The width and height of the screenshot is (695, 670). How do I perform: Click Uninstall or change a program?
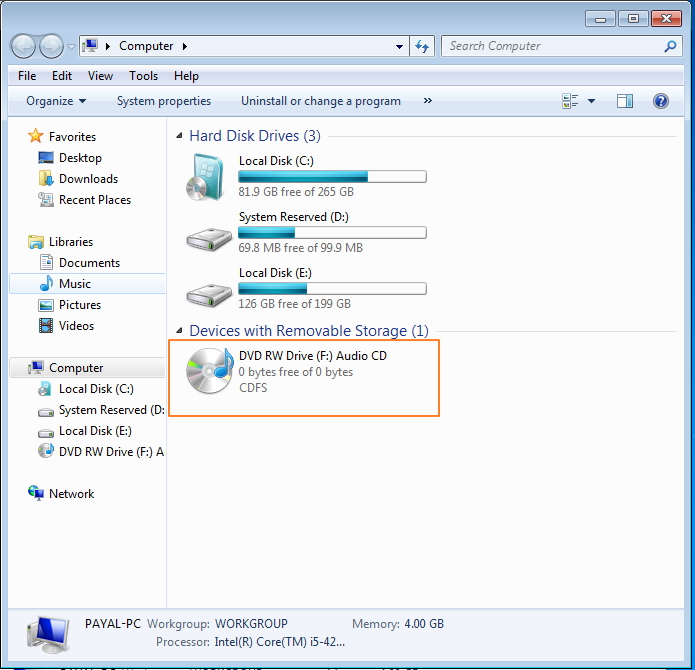[320, 101]
